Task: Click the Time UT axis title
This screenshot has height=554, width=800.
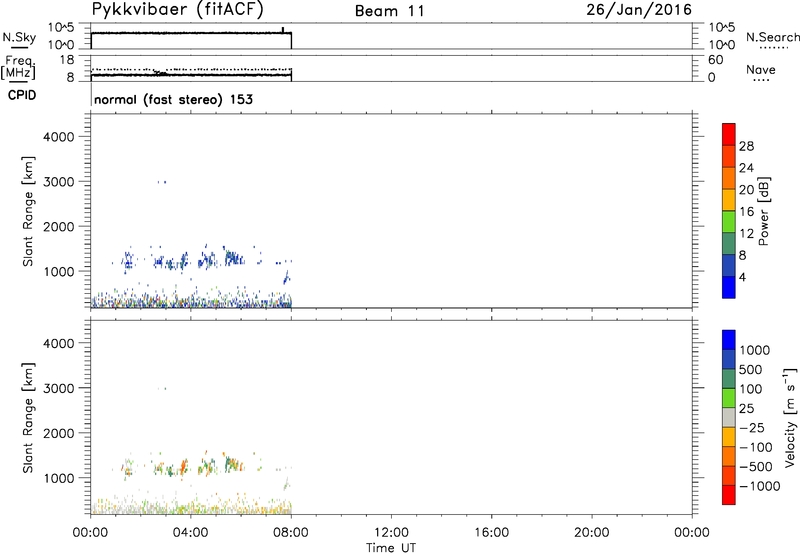Action: tap(391, 548)
